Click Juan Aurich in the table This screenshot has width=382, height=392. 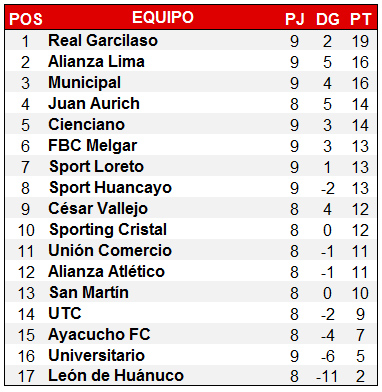[x=94, y=103]
